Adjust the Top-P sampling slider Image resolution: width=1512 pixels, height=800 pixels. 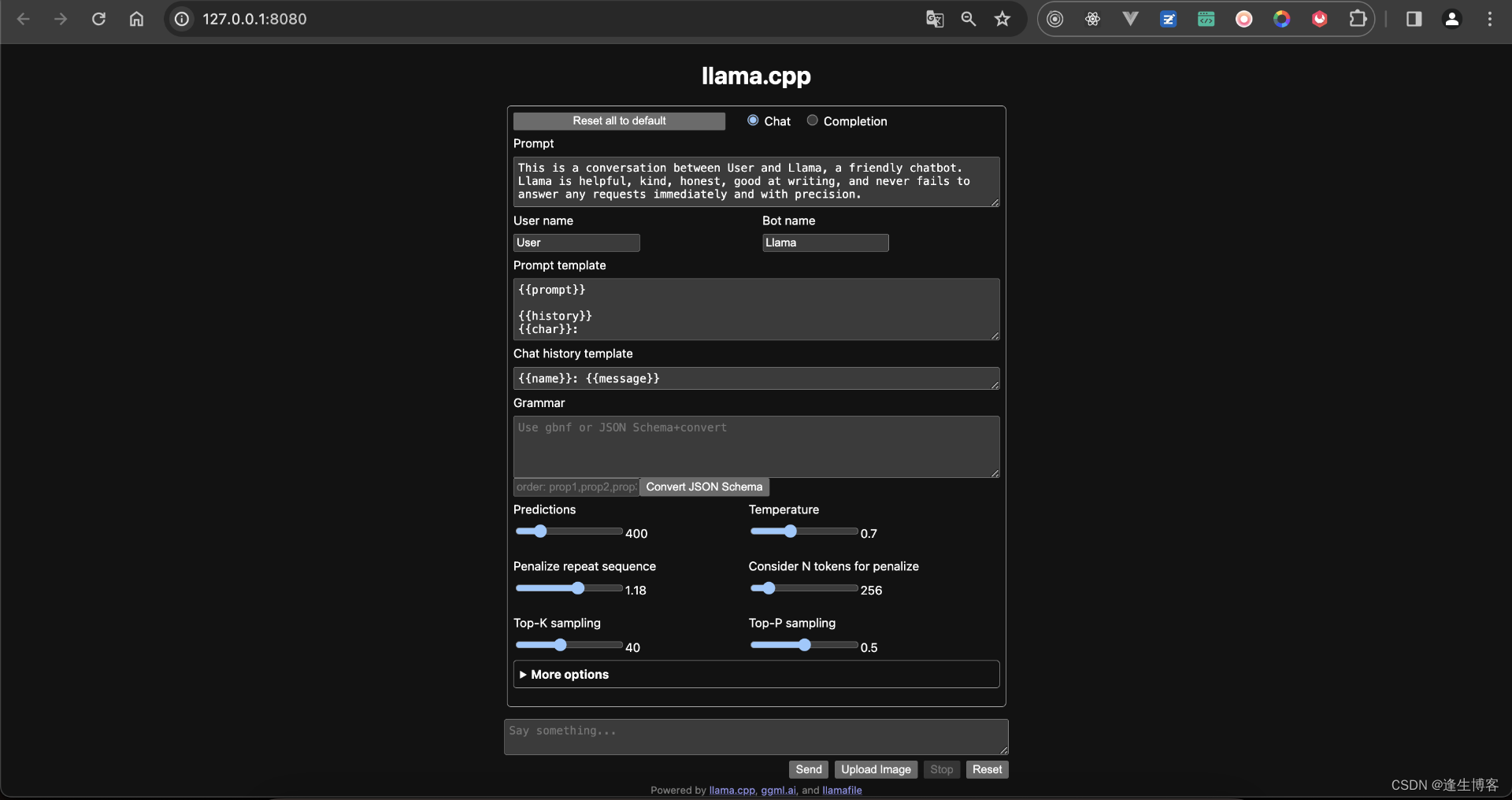coord(804,645)
